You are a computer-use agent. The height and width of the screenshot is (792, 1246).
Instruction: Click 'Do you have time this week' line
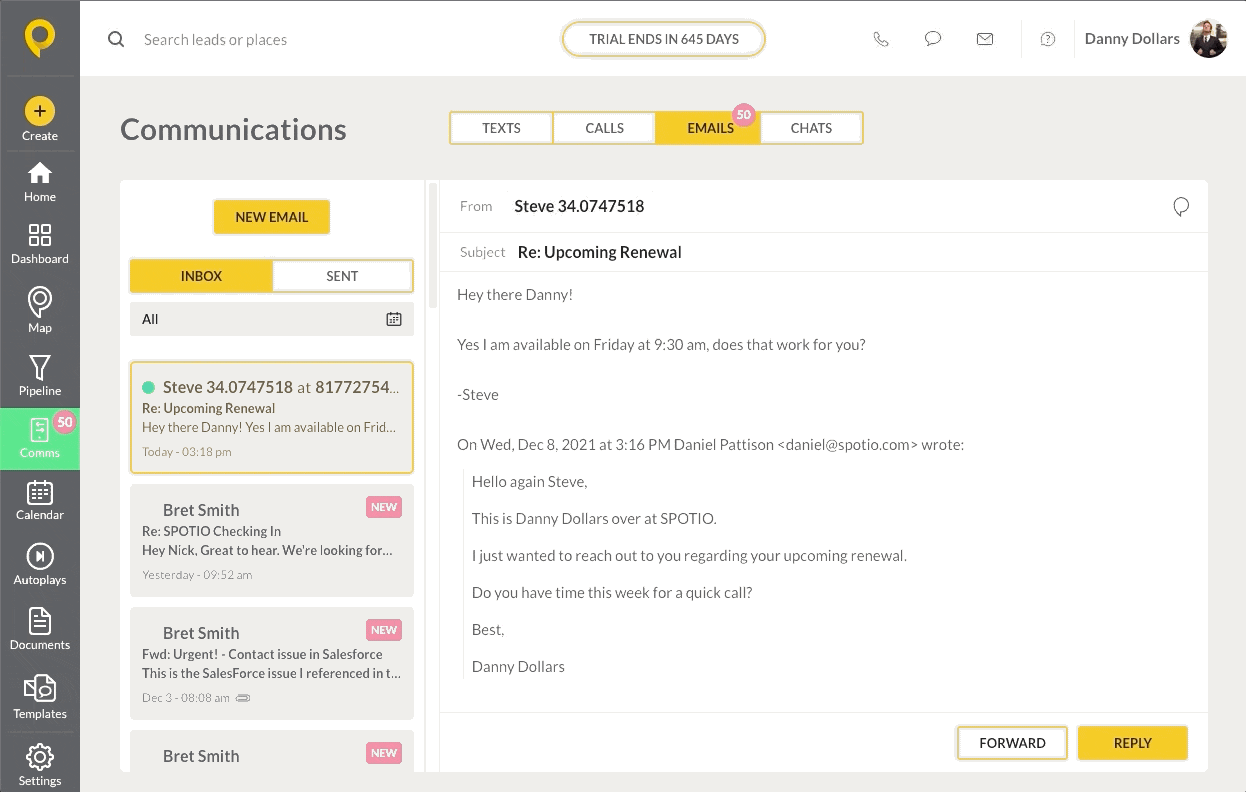pos(612,593)
